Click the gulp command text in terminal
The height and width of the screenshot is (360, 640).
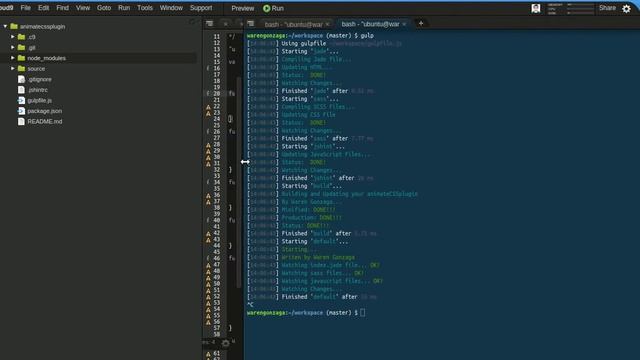367,36
